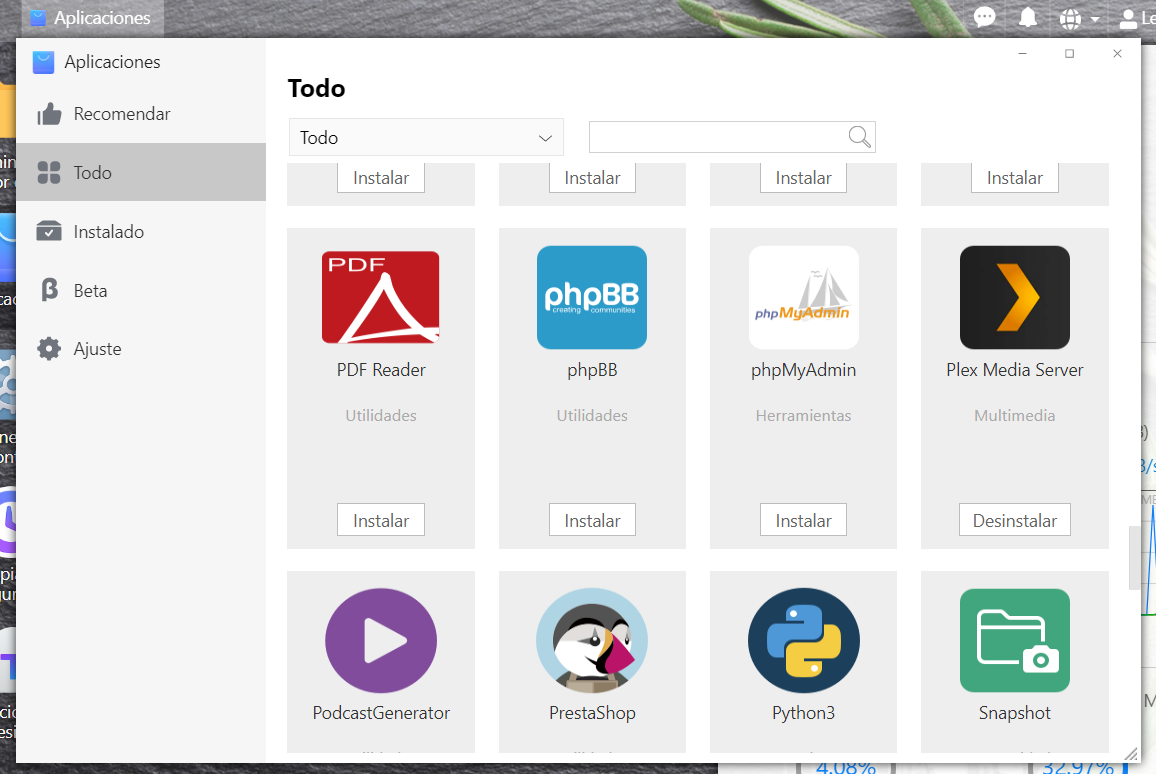
Task: Click the Python3 name label
Action: pyautogui.click(x=804, y=712)
